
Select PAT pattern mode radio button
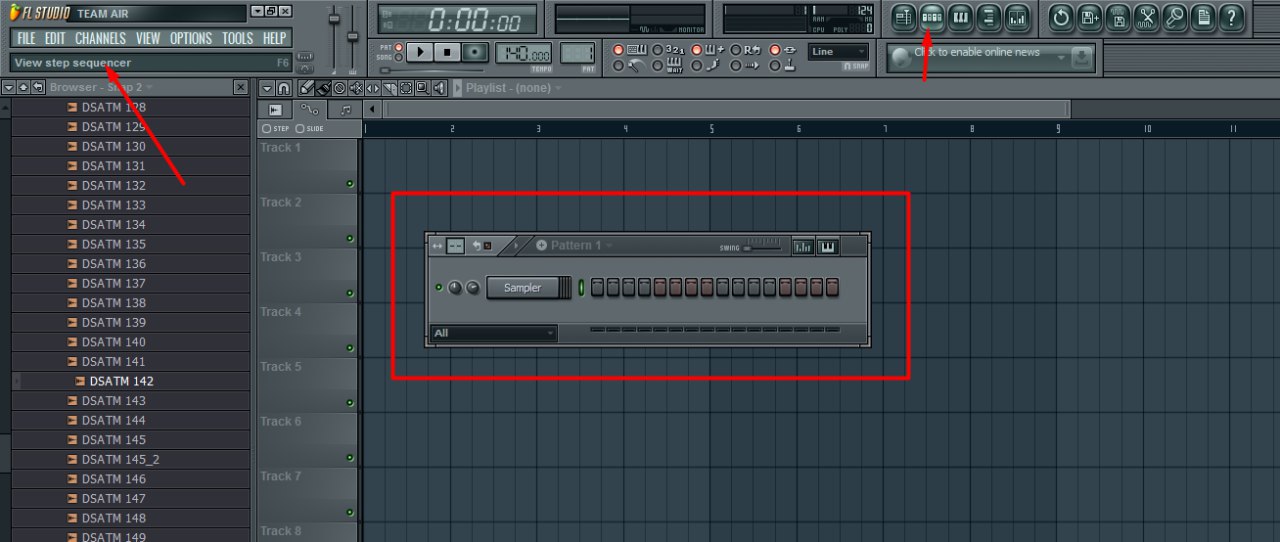click(x=399, y=47)
